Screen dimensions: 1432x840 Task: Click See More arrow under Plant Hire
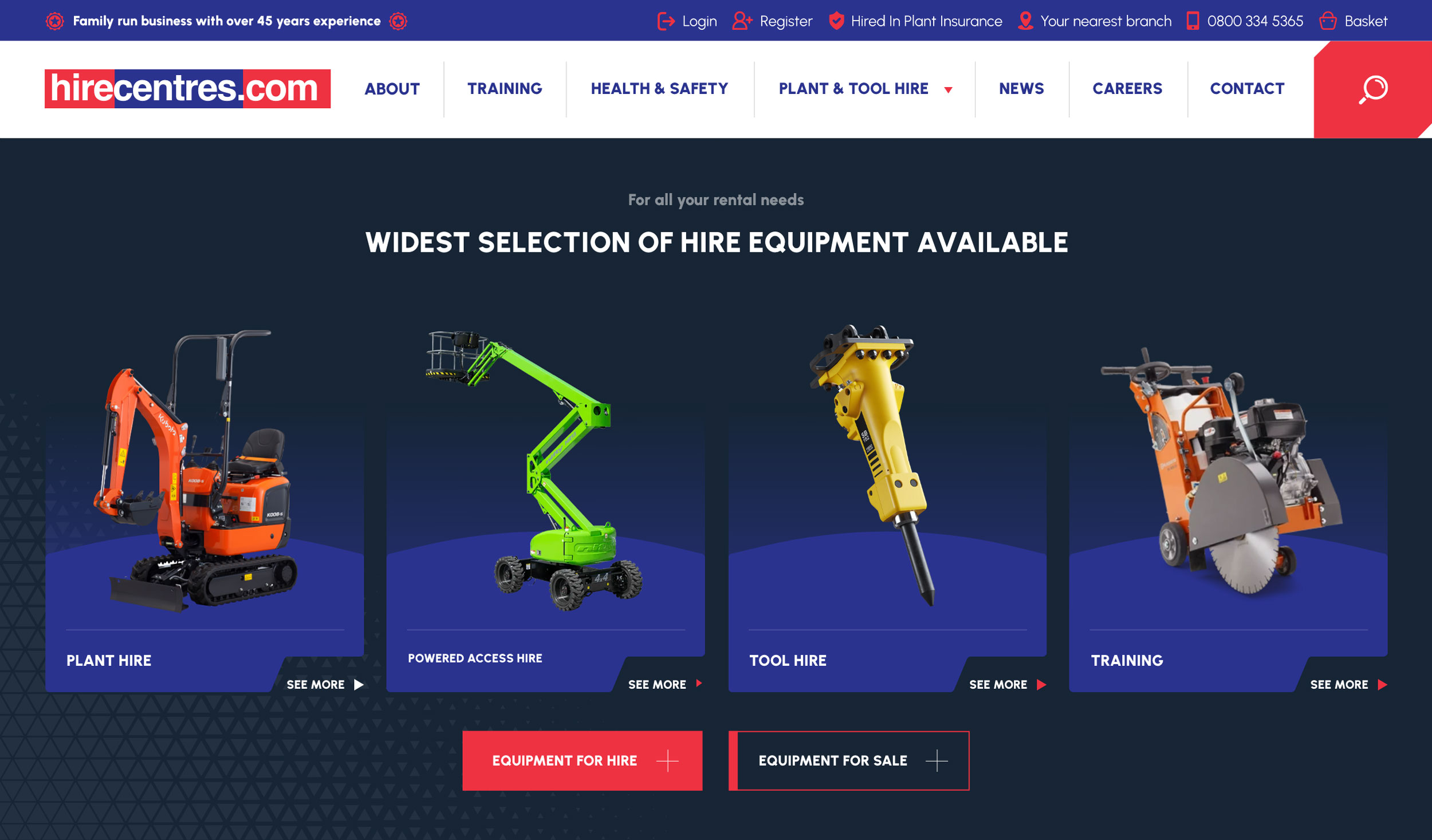(359, 684)
